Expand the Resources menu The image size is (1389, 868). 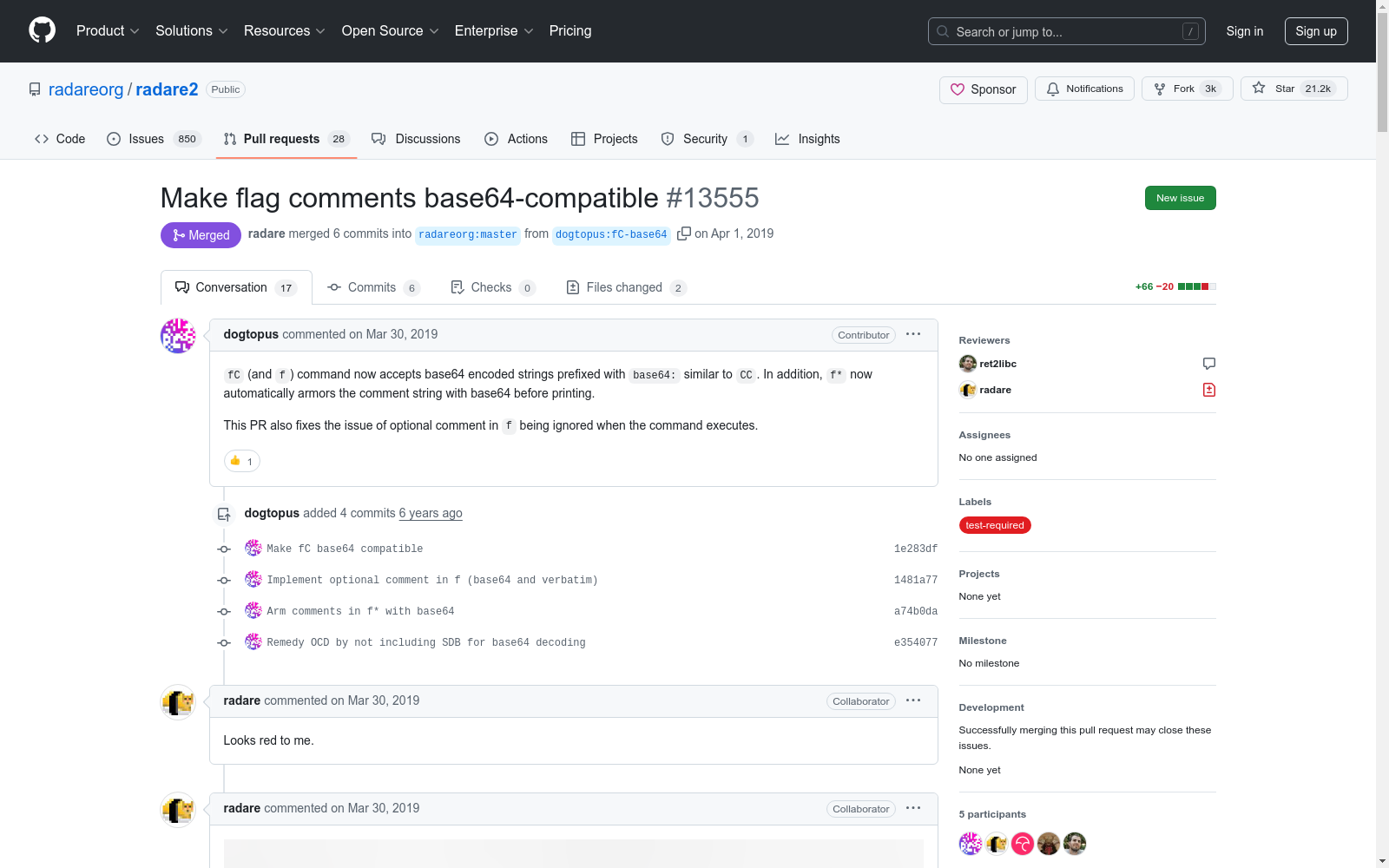[285, 31]
